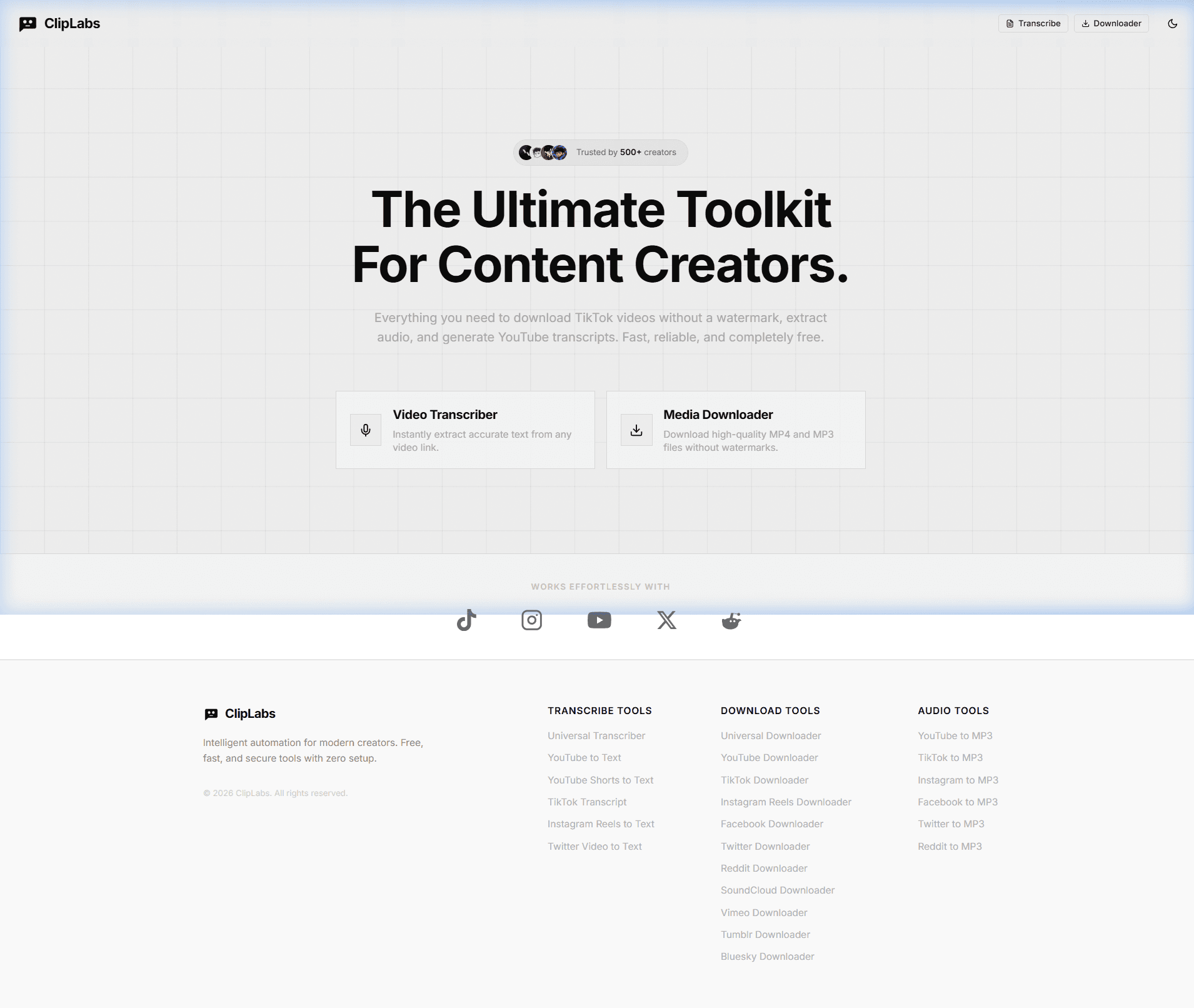Open YouTube to MP3 link
The height and width of the screenshot is (1008, 1194).
point(955,736)
